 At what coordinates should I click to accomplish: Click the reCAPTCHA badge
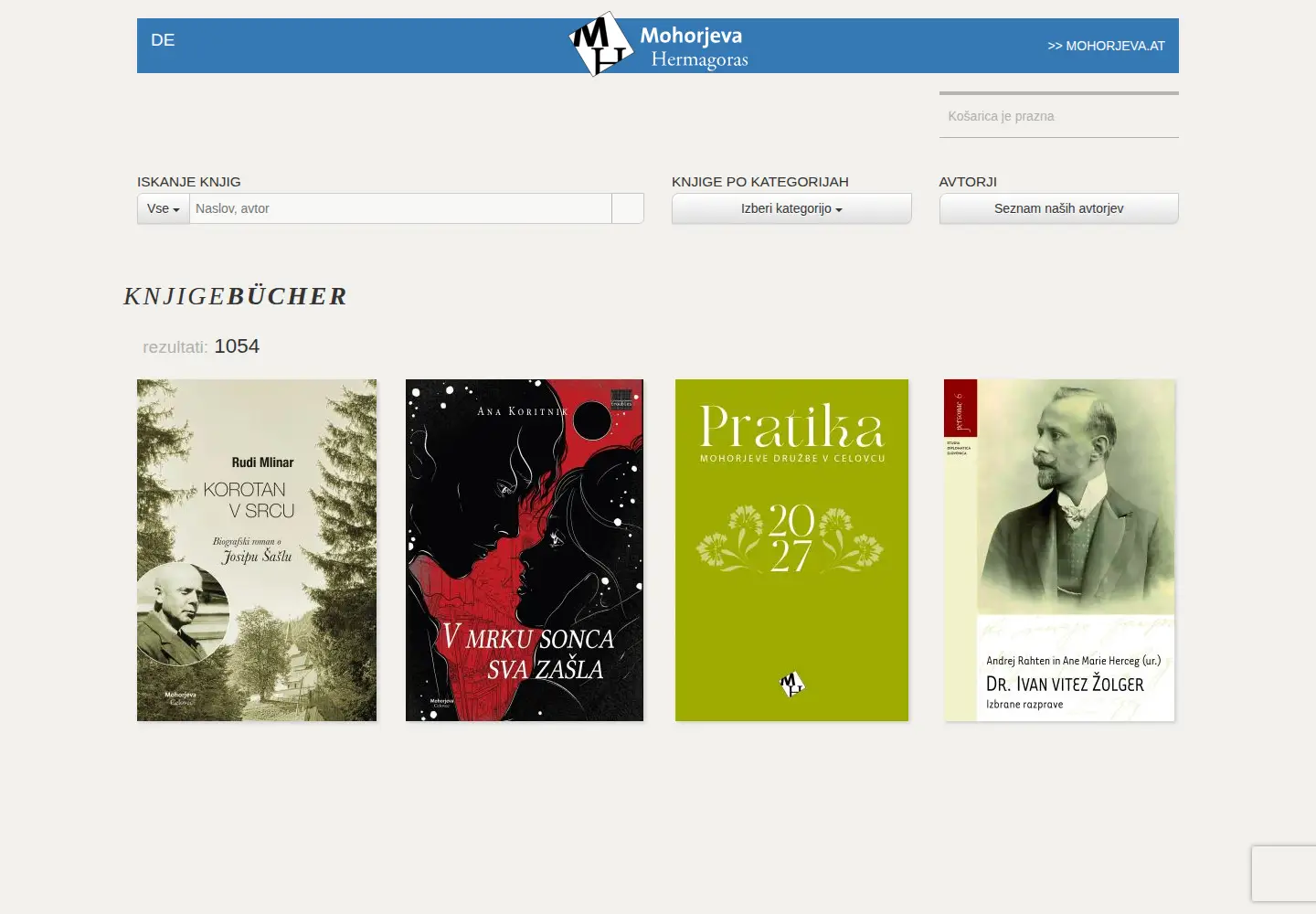click(1284, 874)
